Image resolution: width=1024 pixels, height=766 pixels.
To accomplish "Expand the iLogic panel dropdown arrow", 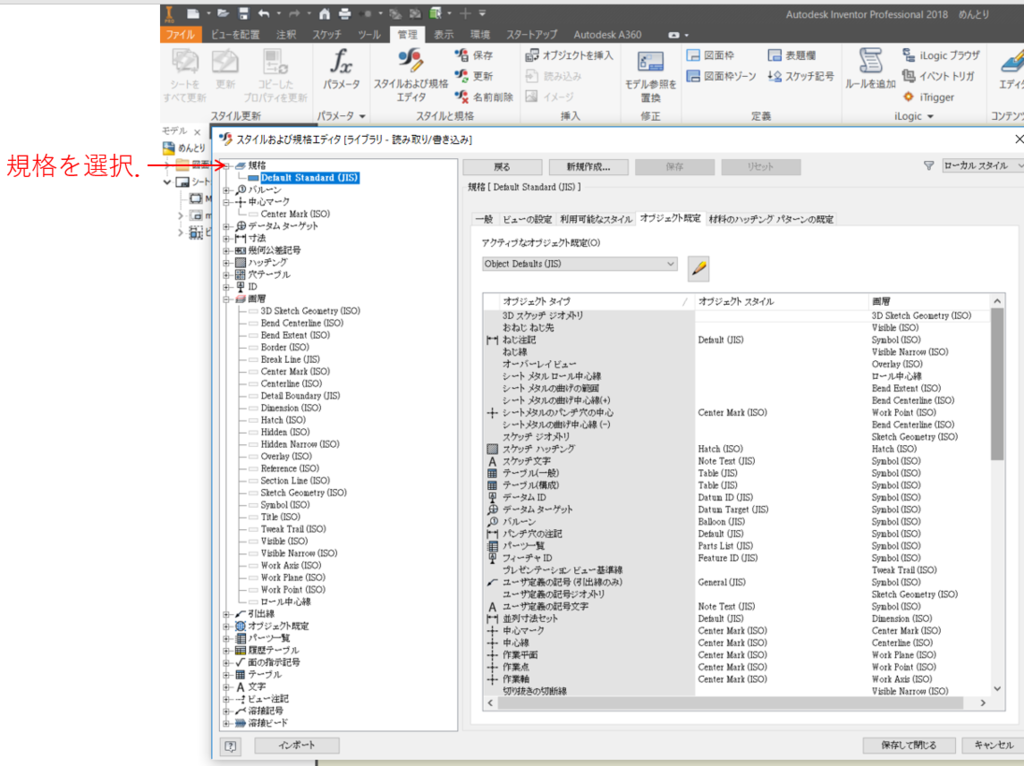I will pos(931,117).
